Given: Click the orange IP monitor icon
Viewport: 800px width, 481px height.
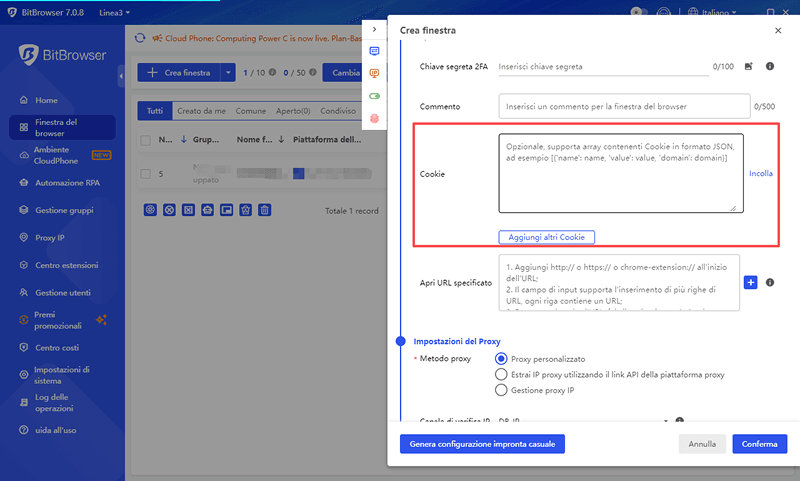Looking at the screenshot, I should (374, 73).
